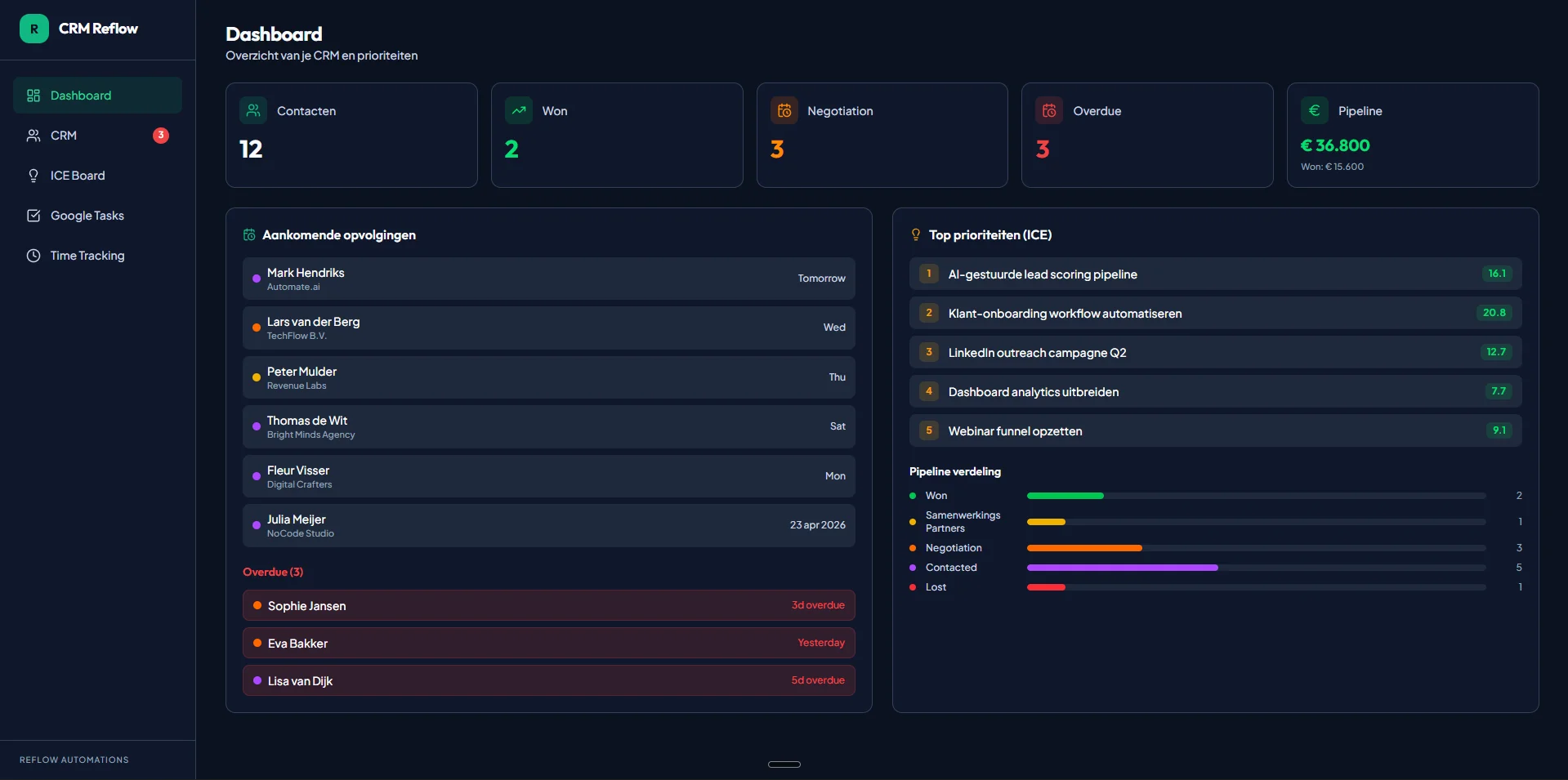Click the CRM people icon in sidebar

[x=34, y=136]
